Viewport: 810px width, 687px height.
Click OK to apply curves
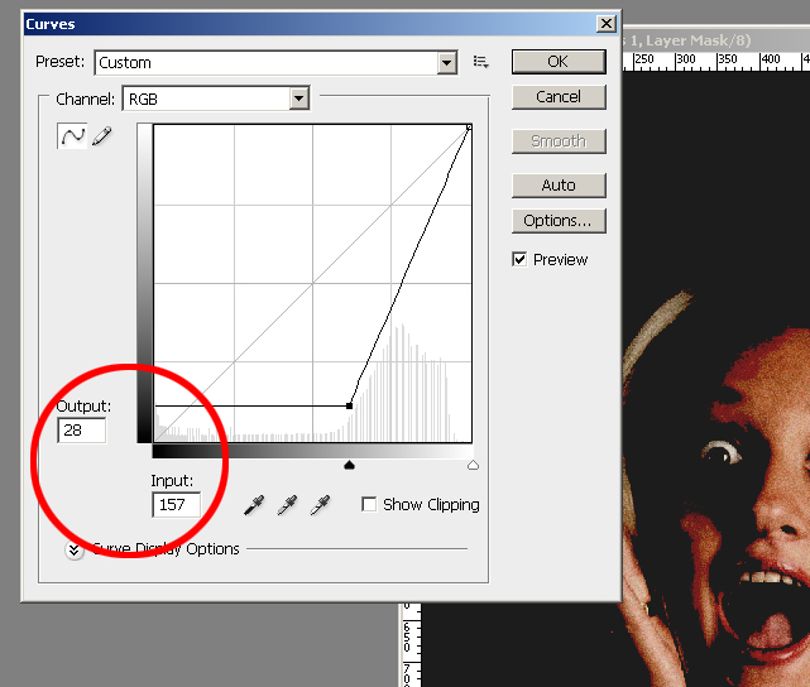pos(558,62)
